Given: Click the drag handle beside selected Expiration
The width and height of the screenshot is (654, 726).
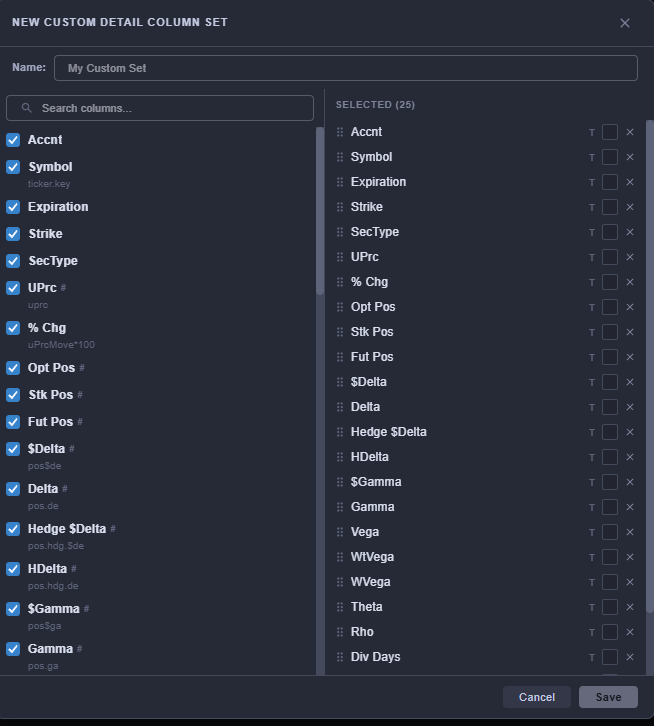Looking at the screenshot, I should (x=340, y=182).
